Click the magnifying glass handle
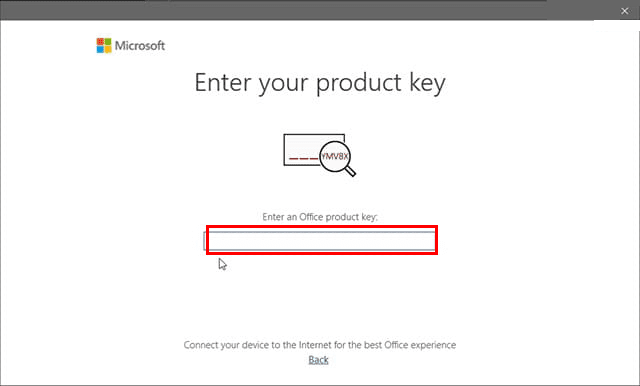 tap(351, 171)
